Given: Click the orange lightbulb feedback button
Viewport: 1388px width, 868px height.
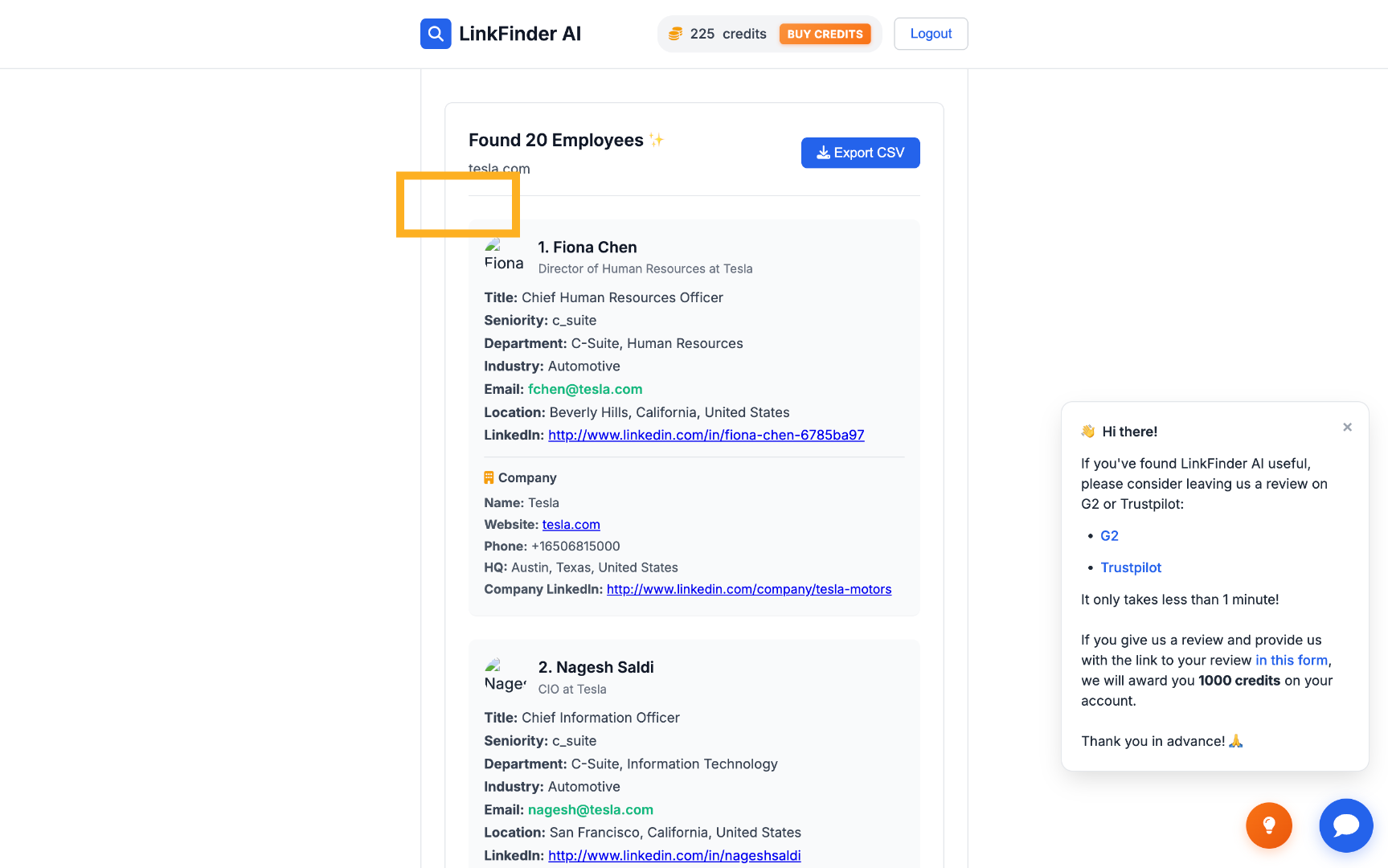Looking at the screenshot, I should (x=1269, y=825).
